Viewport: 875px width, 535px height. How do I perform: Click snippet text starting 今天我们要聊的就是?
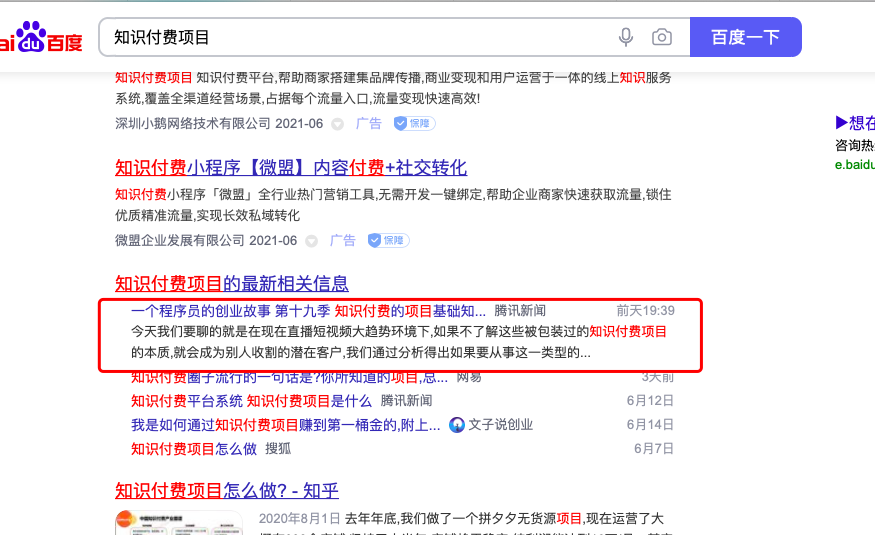[398, 342]
